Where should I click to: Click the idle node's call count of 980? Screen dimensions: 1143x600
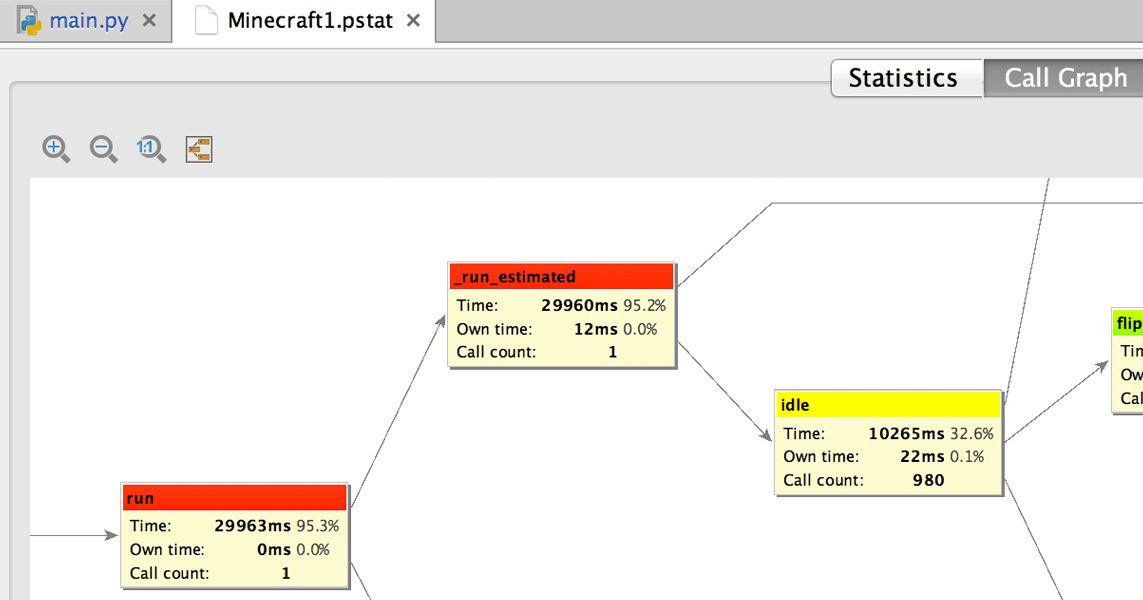coord(928,480)
